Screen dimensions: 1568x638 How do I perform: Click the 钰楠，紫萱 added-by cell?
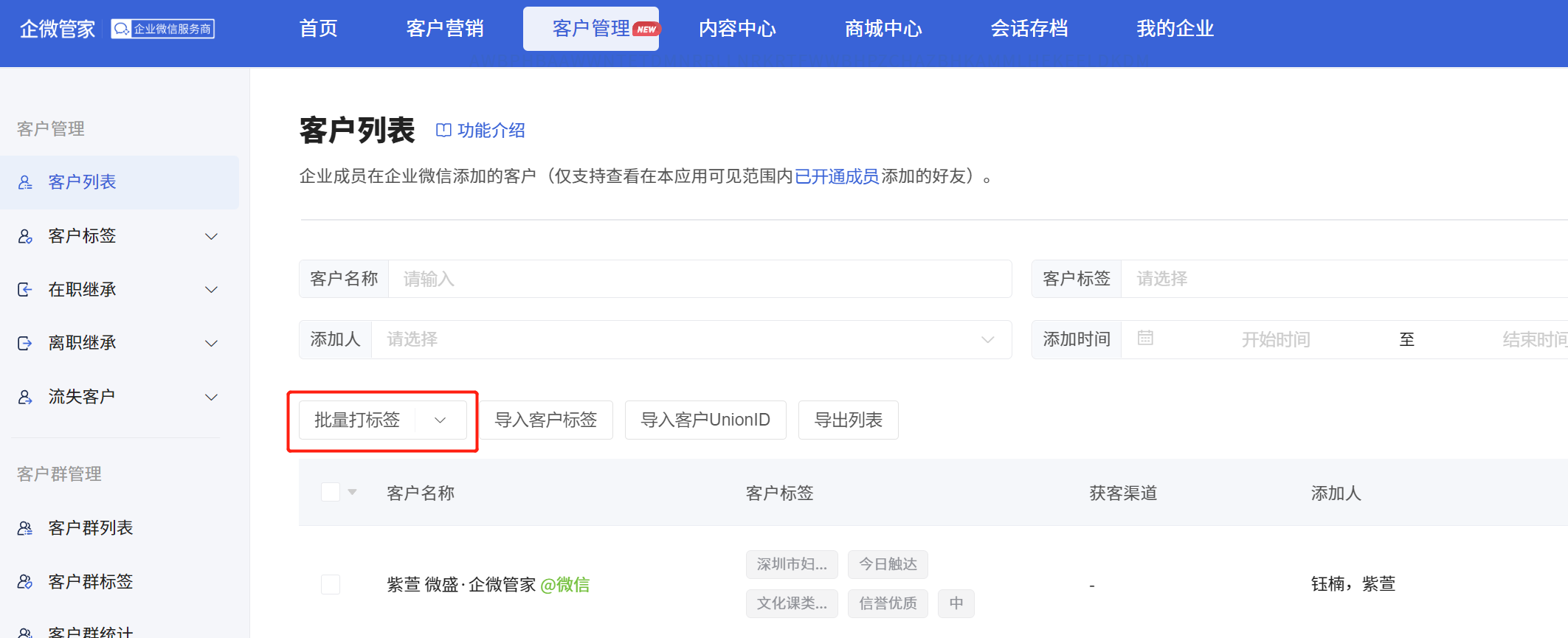point(1353,584)
